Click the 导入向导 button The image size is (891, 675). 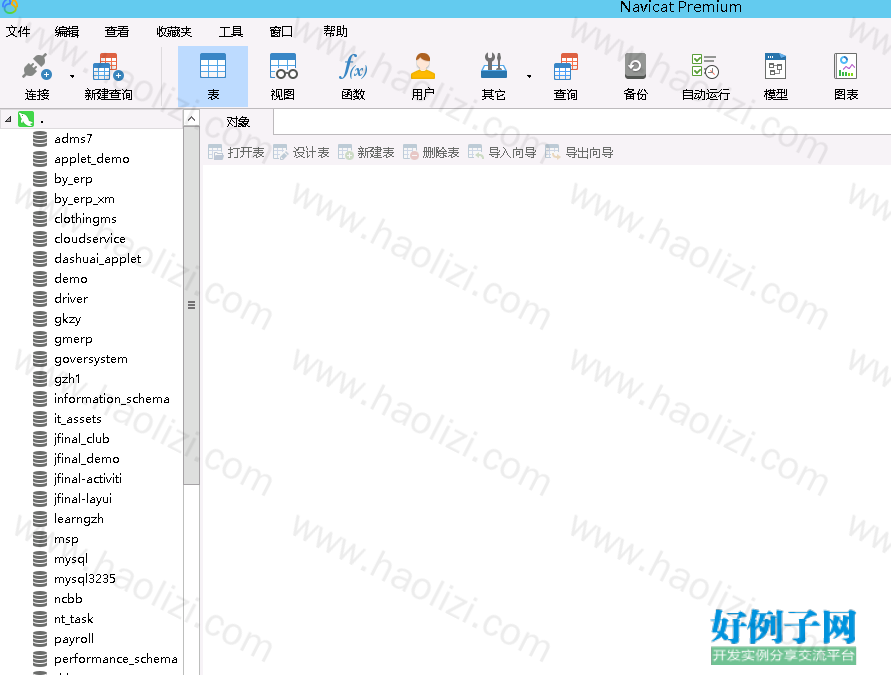(x=502, y=152)
